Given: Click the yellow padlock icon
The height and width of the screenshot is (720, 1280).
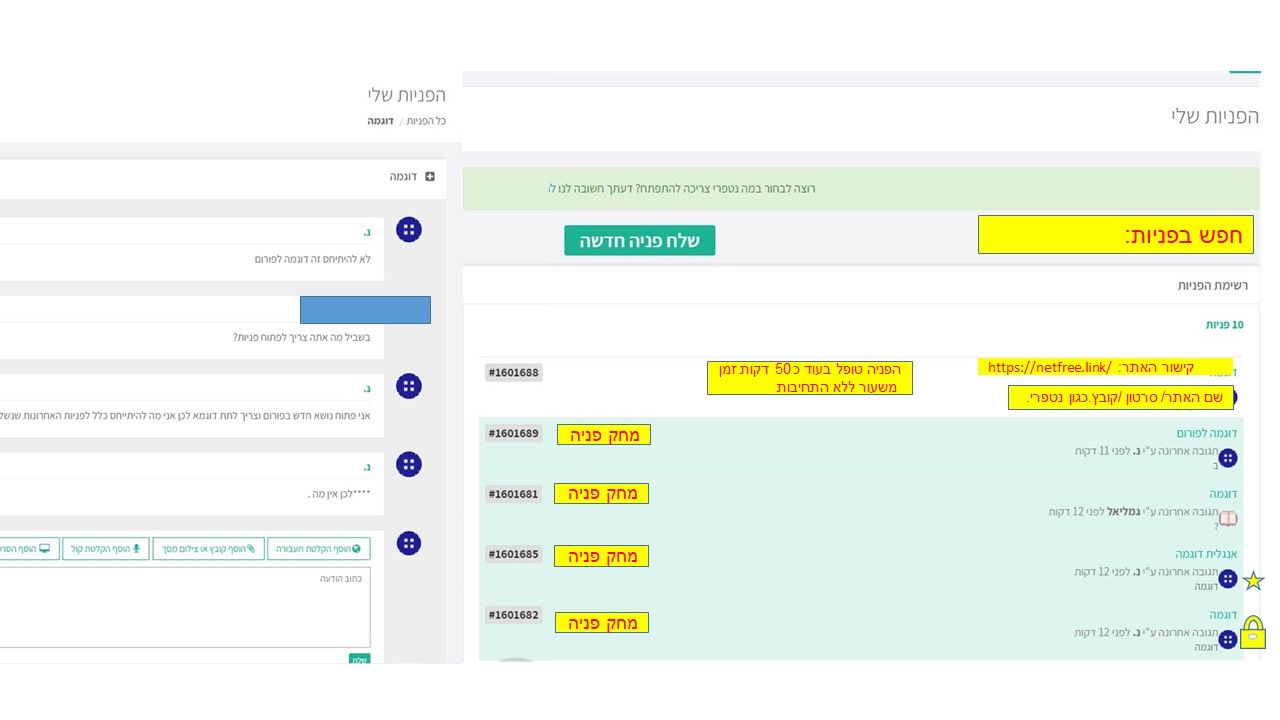Looking at the screenshot, I should [x=1253, y=633].
